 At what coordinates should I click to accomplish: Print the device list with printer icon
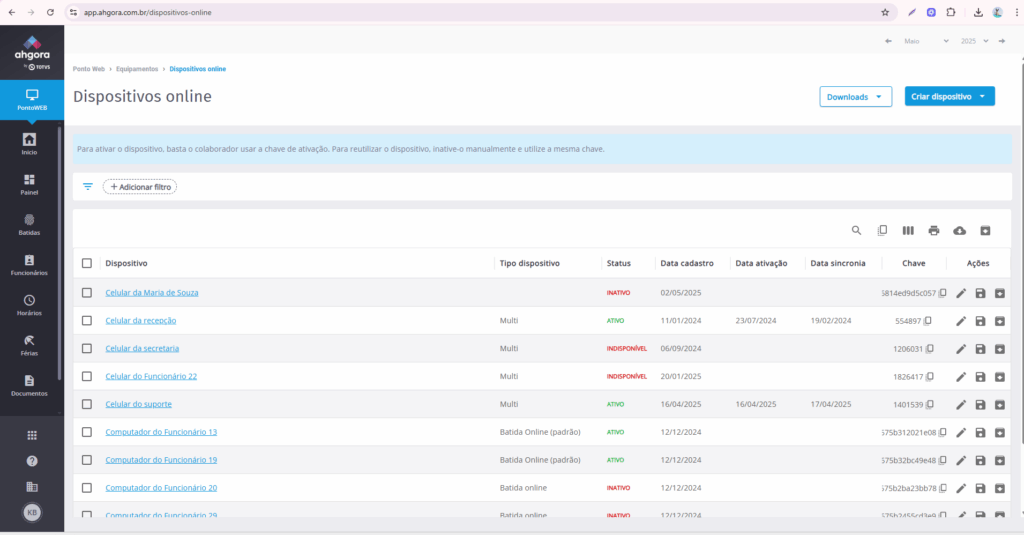point(934,230)
